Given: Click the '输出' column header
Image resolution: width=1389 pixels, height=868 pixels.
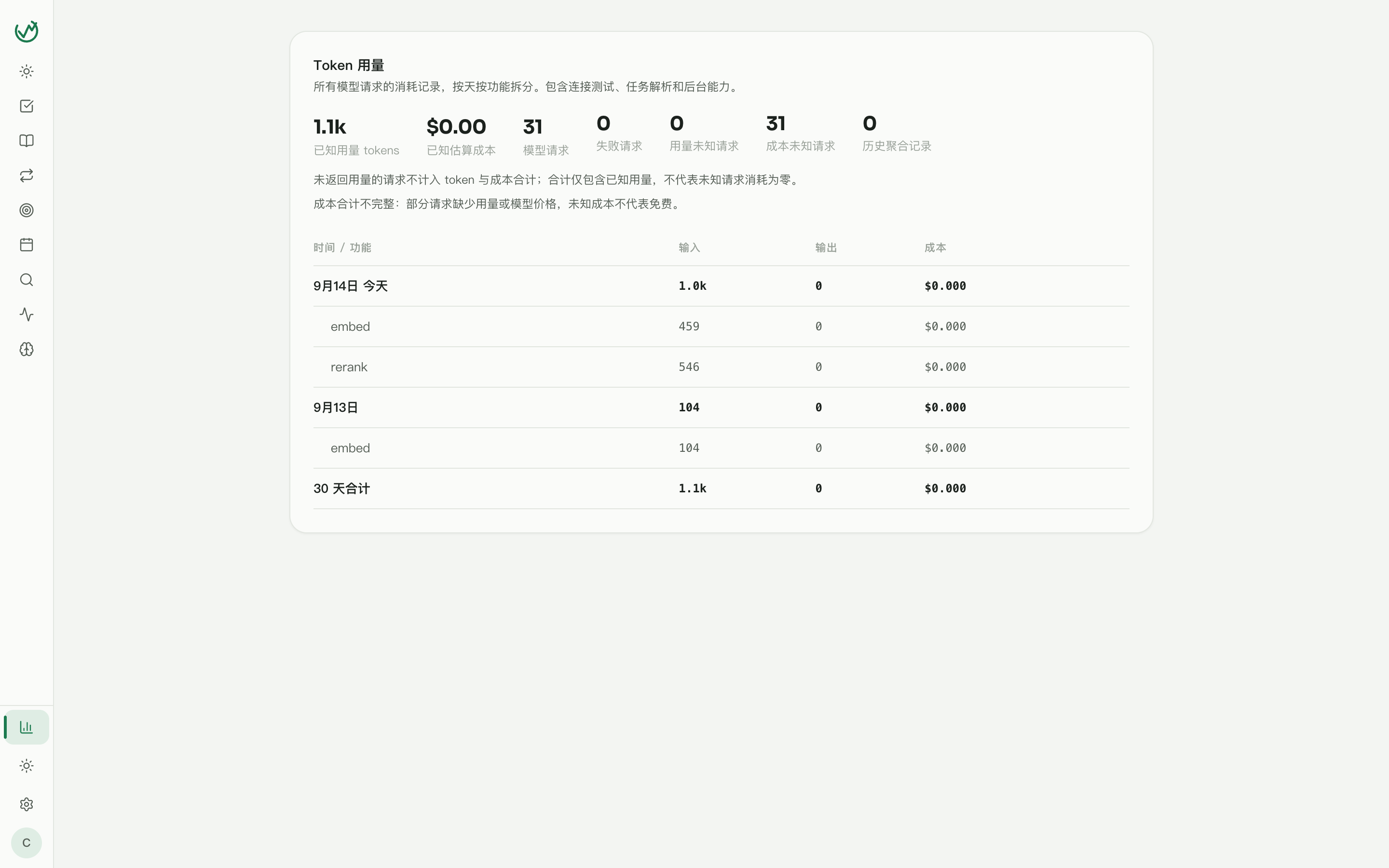Looking at the screenshot, I should (826, 247).
